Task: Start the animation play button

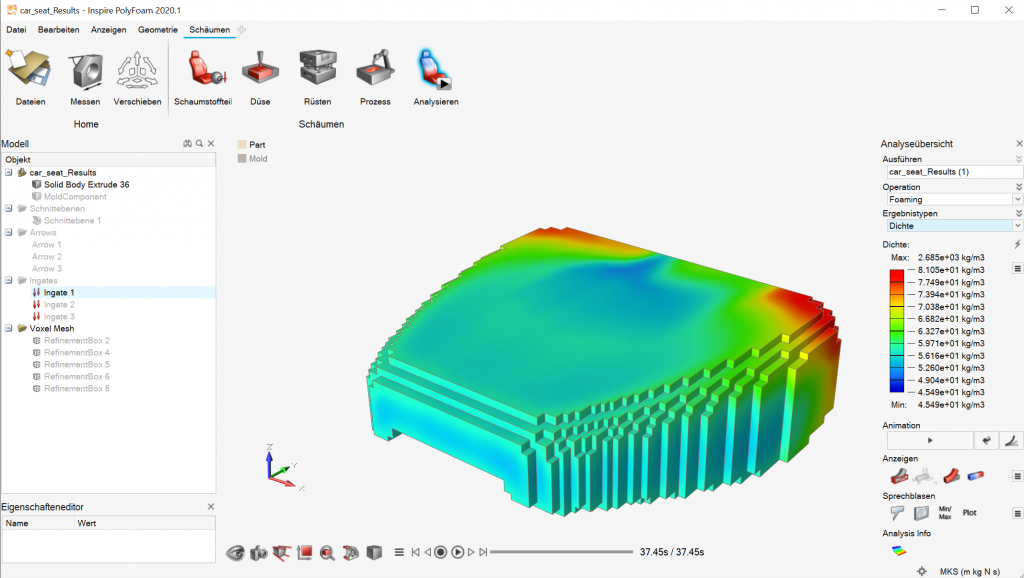Action: click(x=930, y=441)
